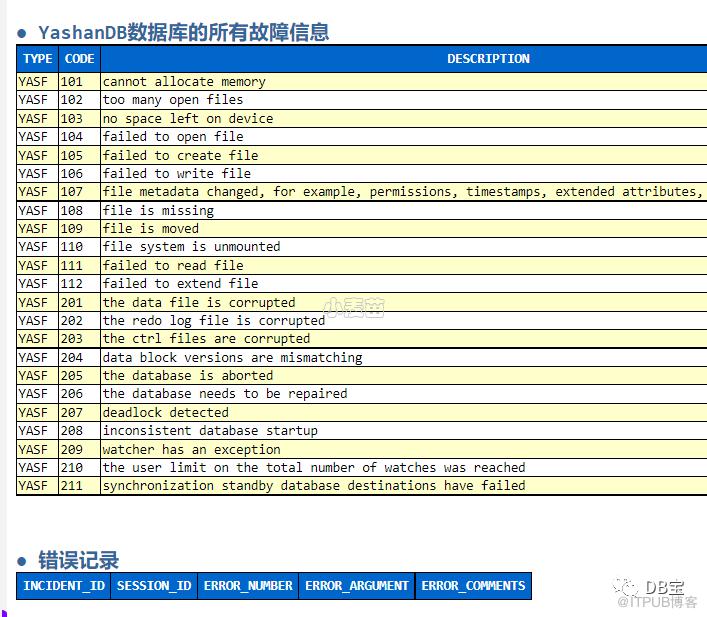Select the 'cannot allocate memory' description cell

(184, 82)
